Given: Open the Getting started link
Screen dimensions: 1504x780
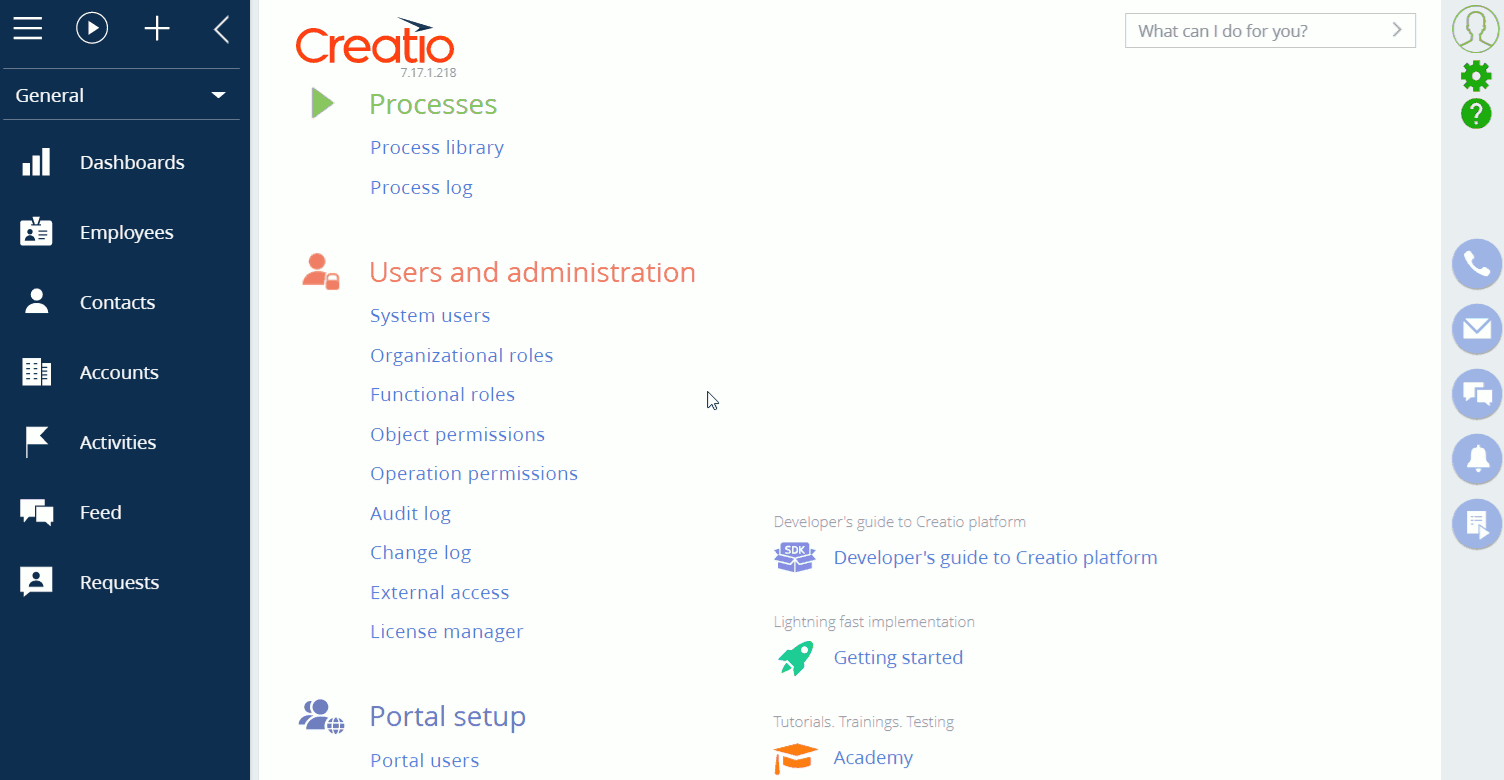Looking at the screenshot, I should [x=898, y=657].
